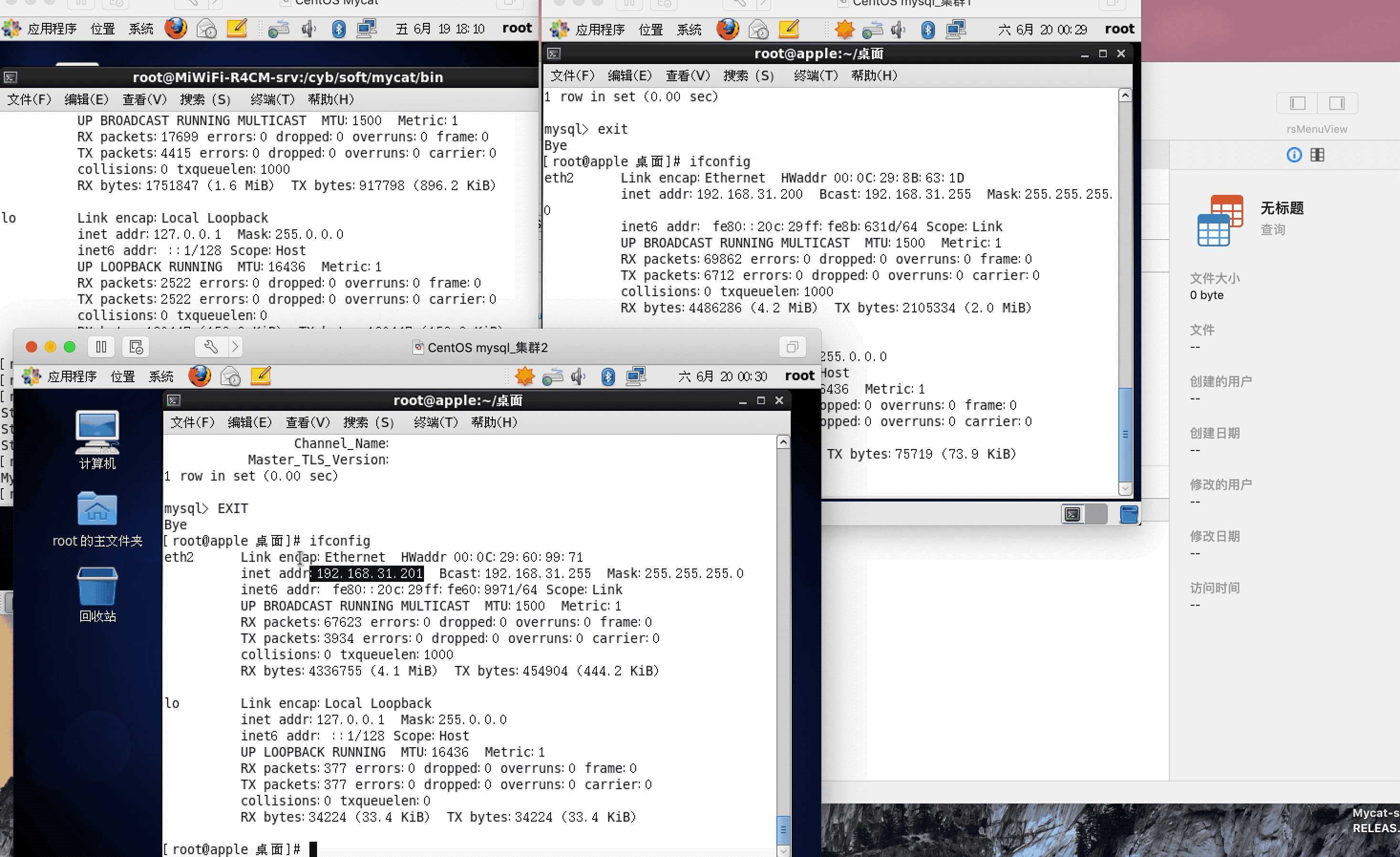Image resolution: width=1400 pixels, height=857 pixels.
Task: Click the volume icon in the Mycat panel
Action: pyautogui.click(x=308, y=28)
